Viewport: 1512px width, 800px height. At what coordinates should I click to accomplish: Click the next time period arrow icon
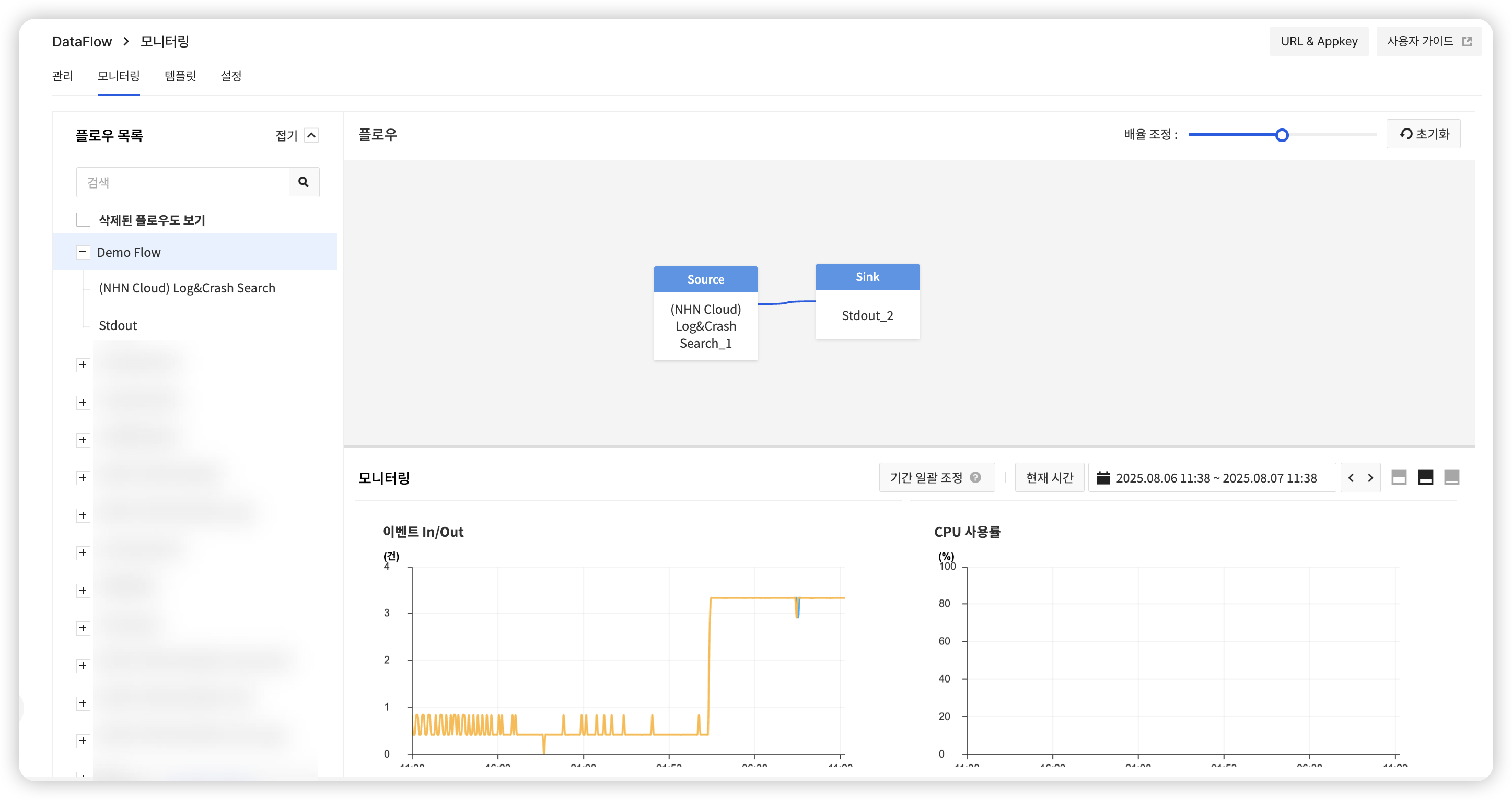tap(1370, 477)
